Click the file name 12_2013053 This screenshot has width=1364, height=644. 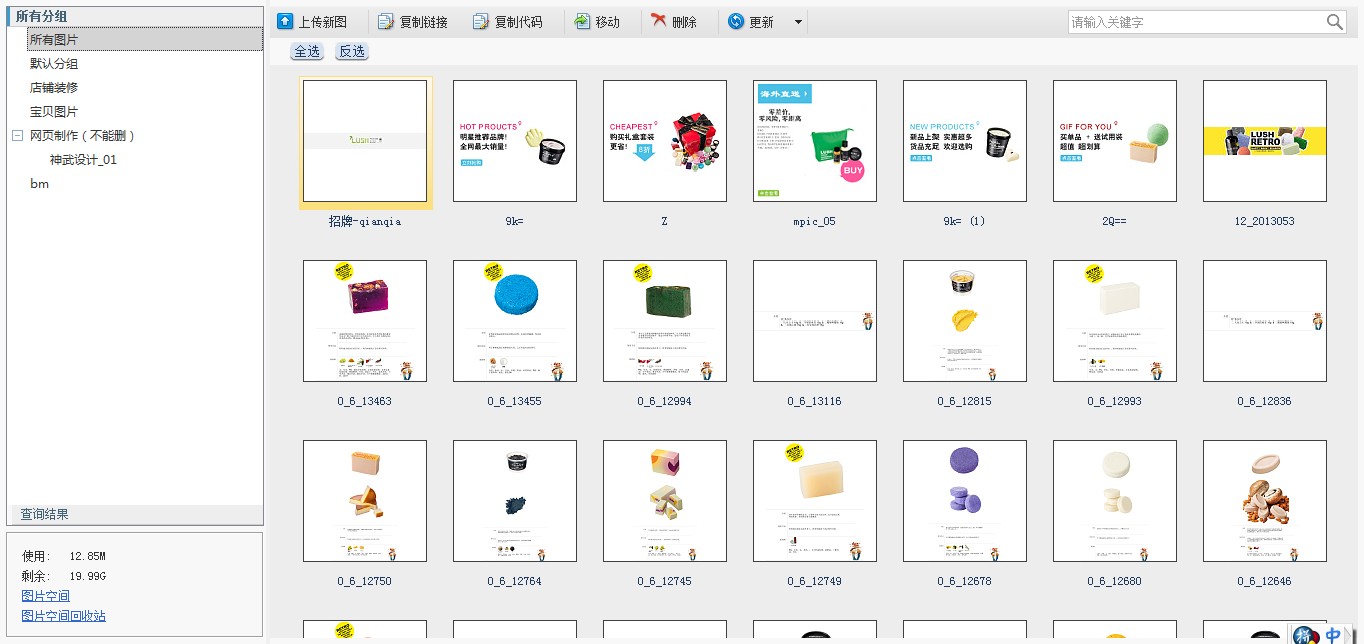click(x=1265, y=221)
